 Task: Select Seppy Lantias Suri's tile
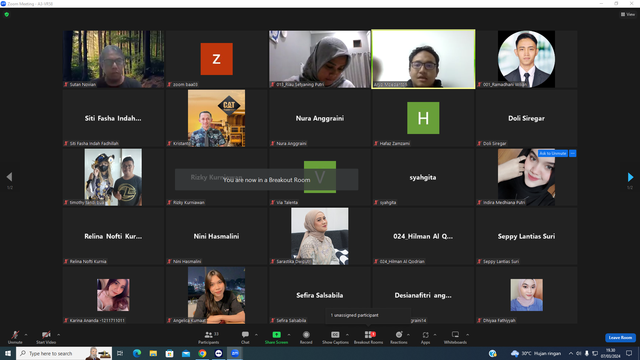point(527,236)
